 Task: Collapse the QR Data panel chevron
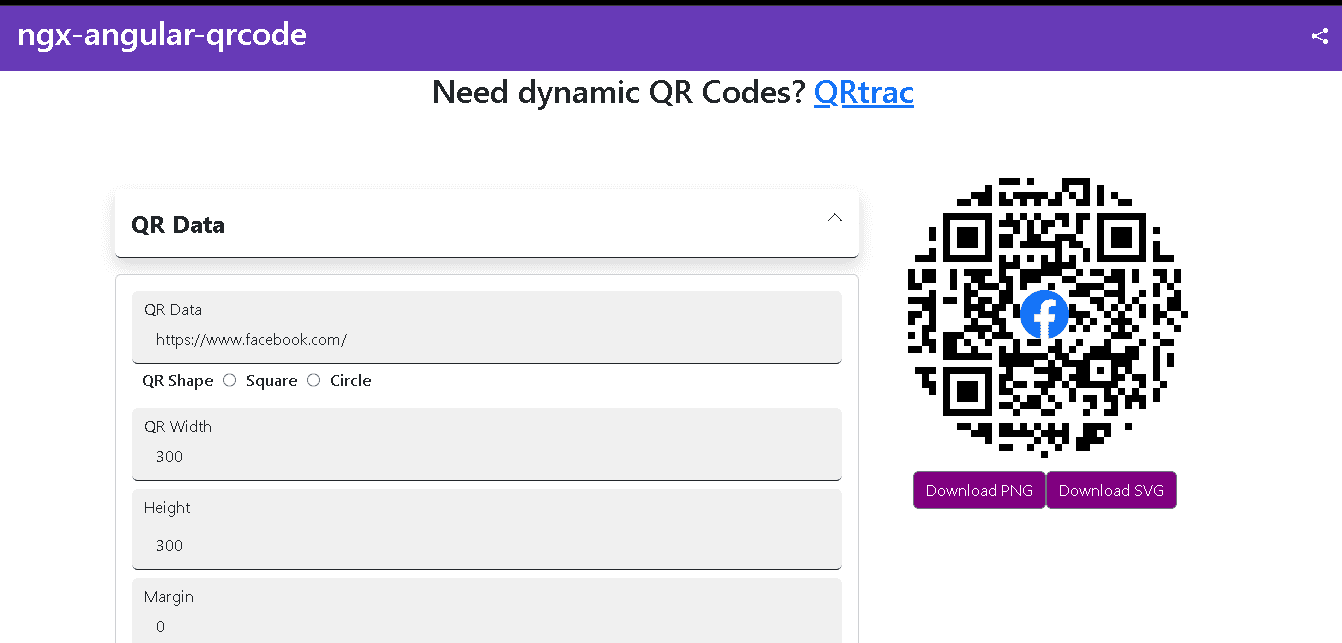click(835, 217)
